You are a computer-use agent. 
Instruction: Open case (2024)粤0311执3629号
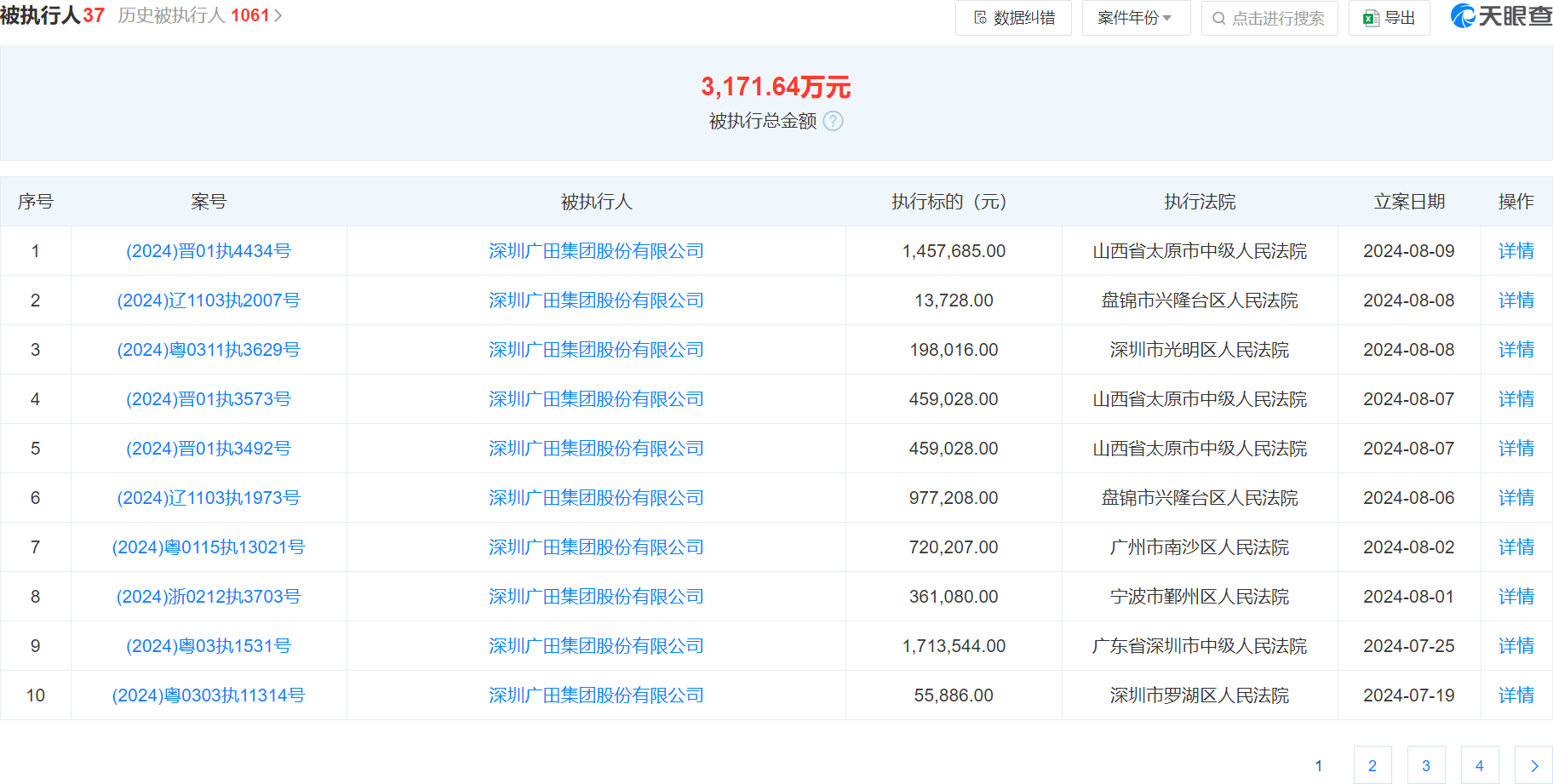tap(209, 350)
